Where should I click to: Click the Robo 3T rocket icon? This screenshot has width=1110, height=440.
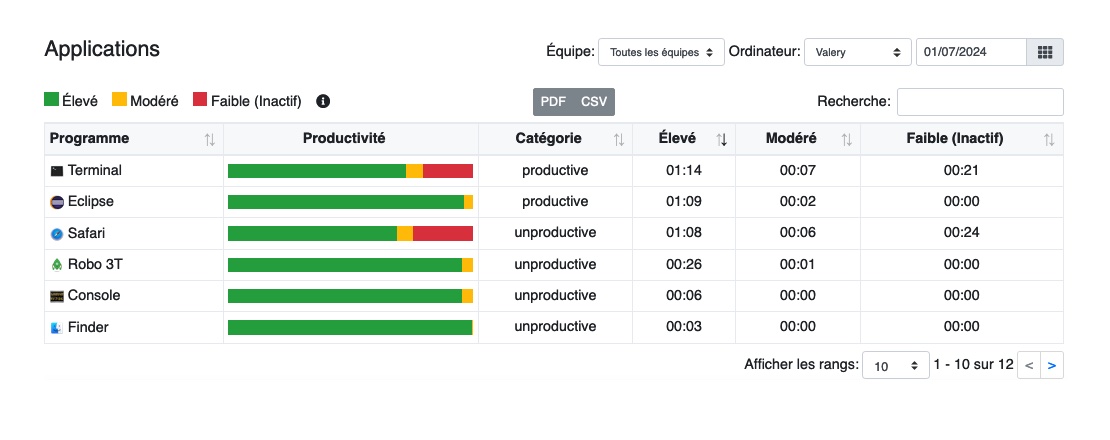(x=57, y=265)
